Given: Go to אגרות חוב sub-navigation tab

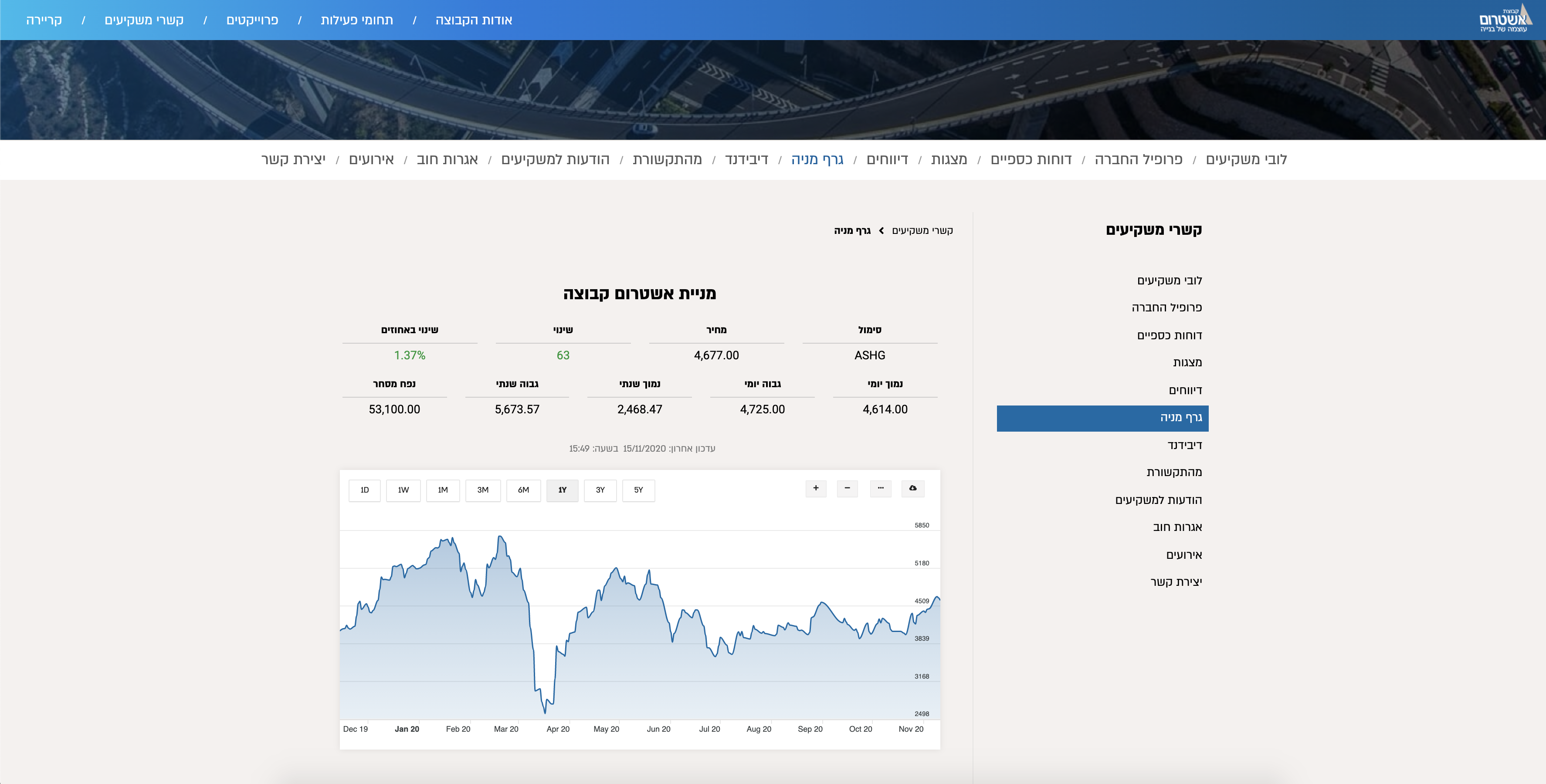Looking at the screenshot, I should (x=447, y=159).
